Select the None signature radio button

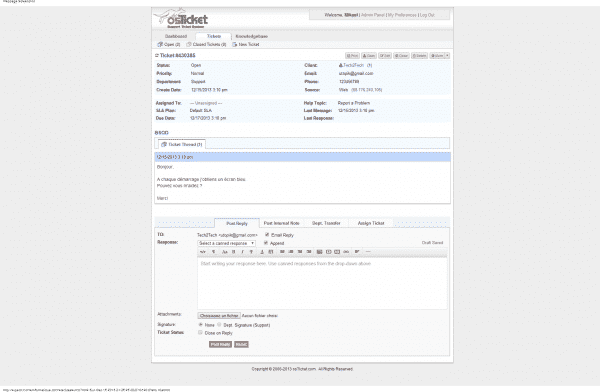[x=201, y=325]
